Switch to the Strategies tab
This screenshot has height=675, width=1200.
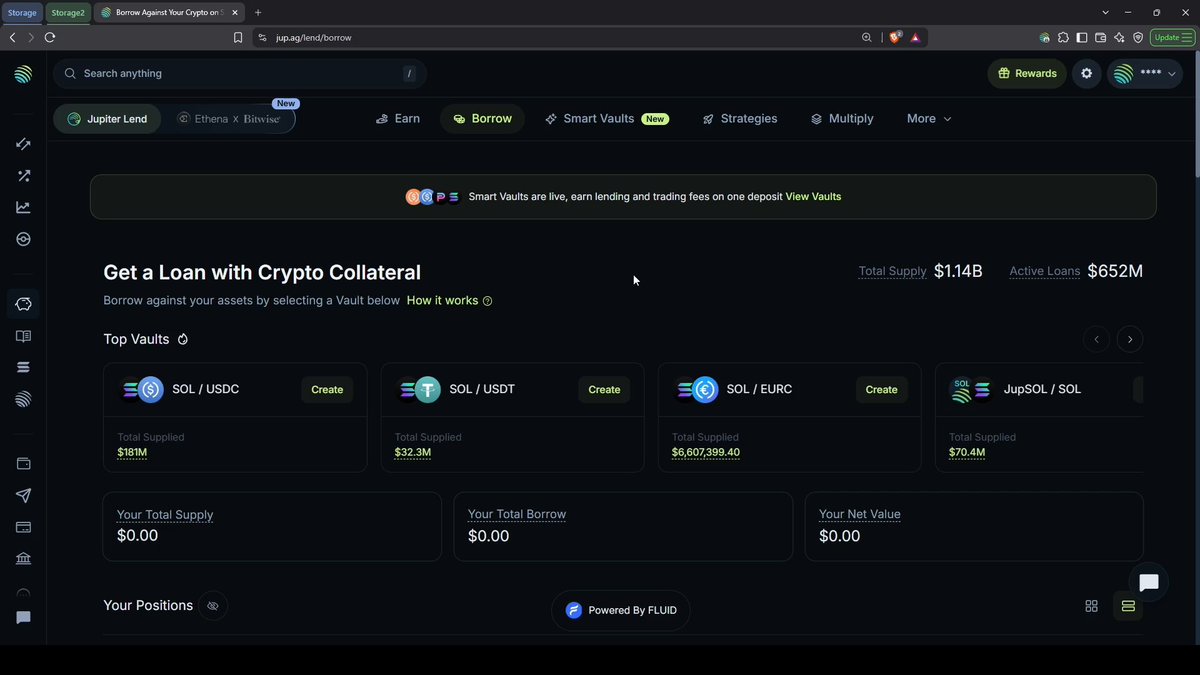740,119
